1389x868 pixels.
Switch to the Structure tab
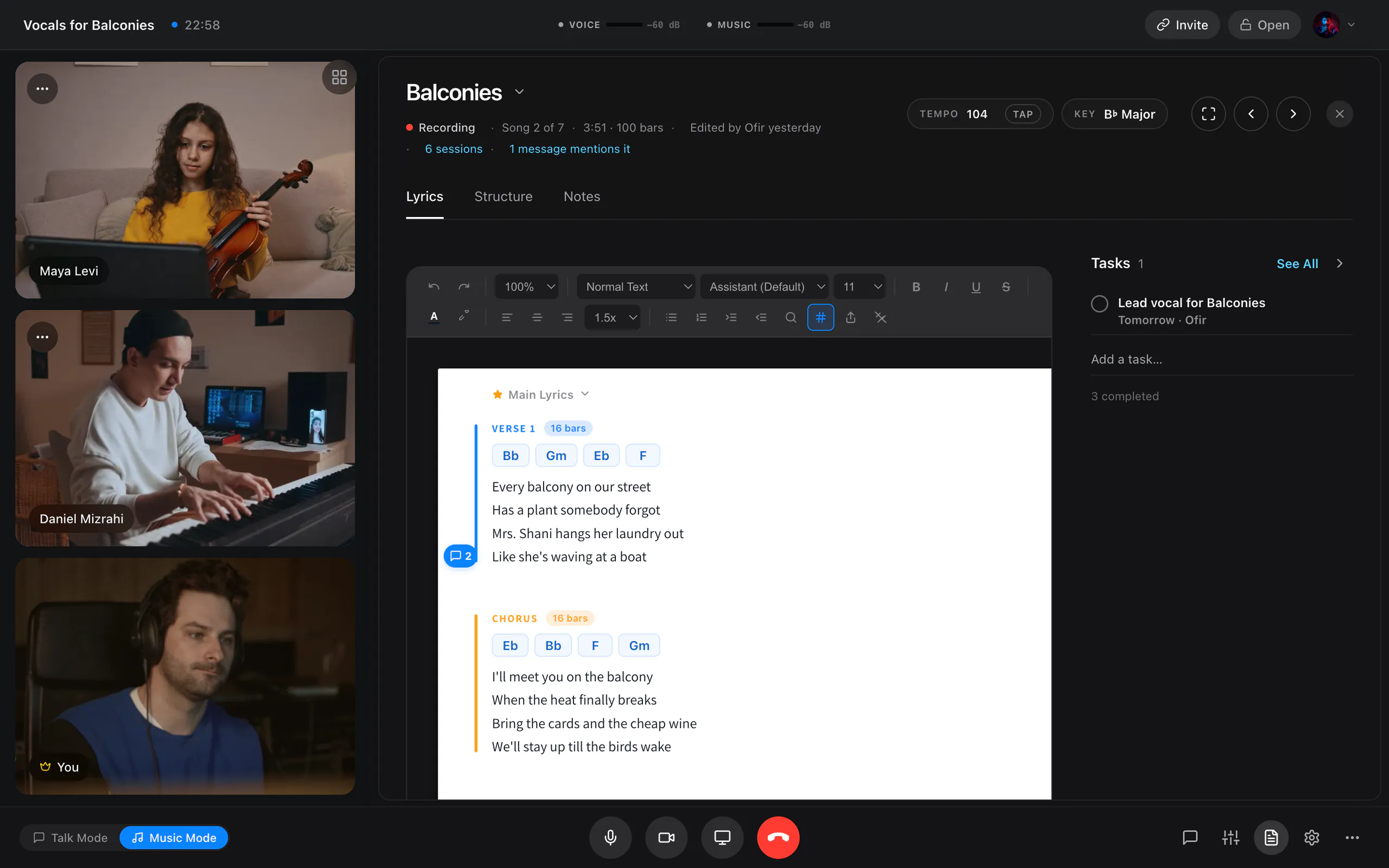(x=504, y=196)
